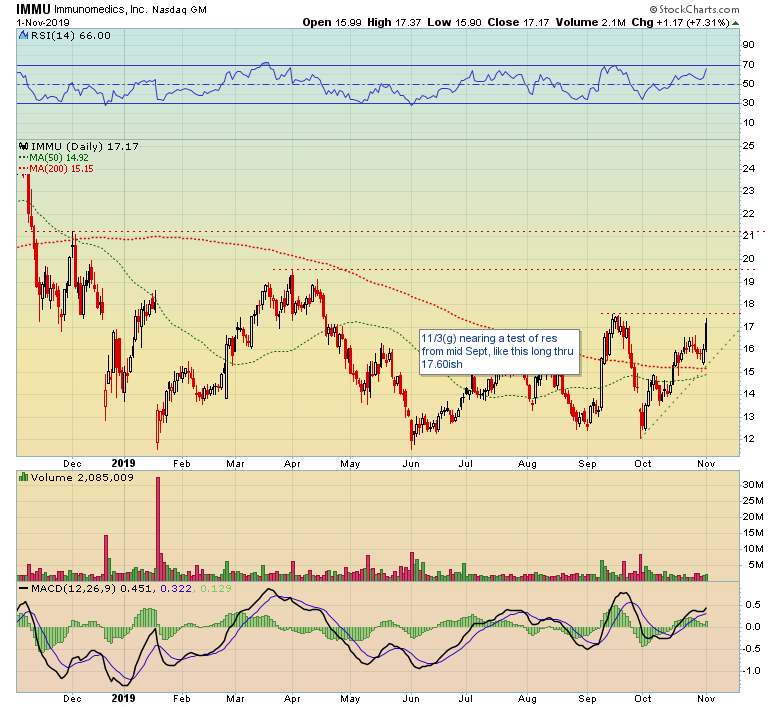Click the 30M volume axis label

click(x=753, y=485)
